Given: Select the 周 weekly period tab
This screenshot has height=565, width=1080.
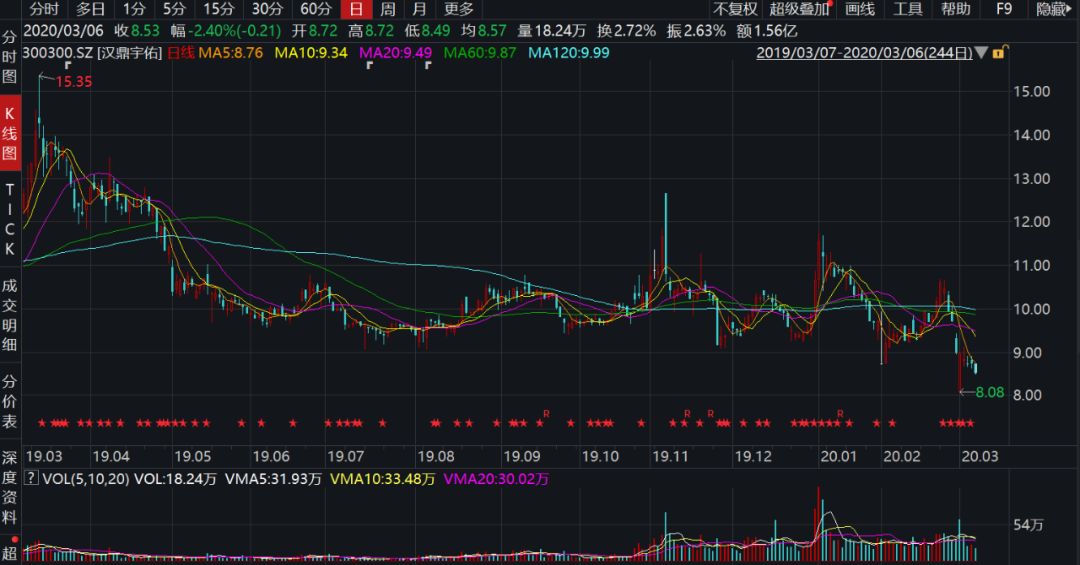Looking at the screenshot, I should tap(387, 9).
